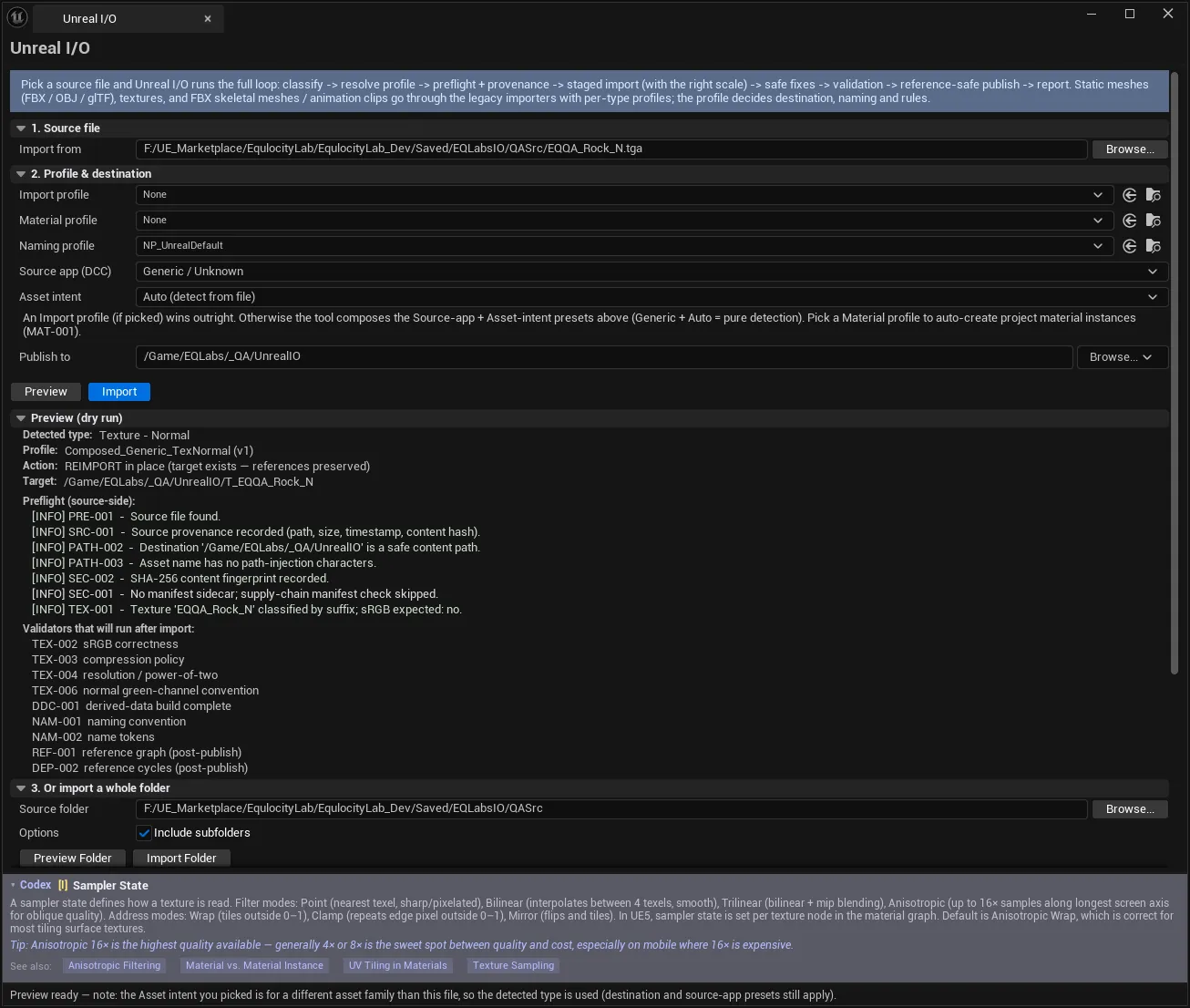Use selected asset for Material profile

[1130, 221]
